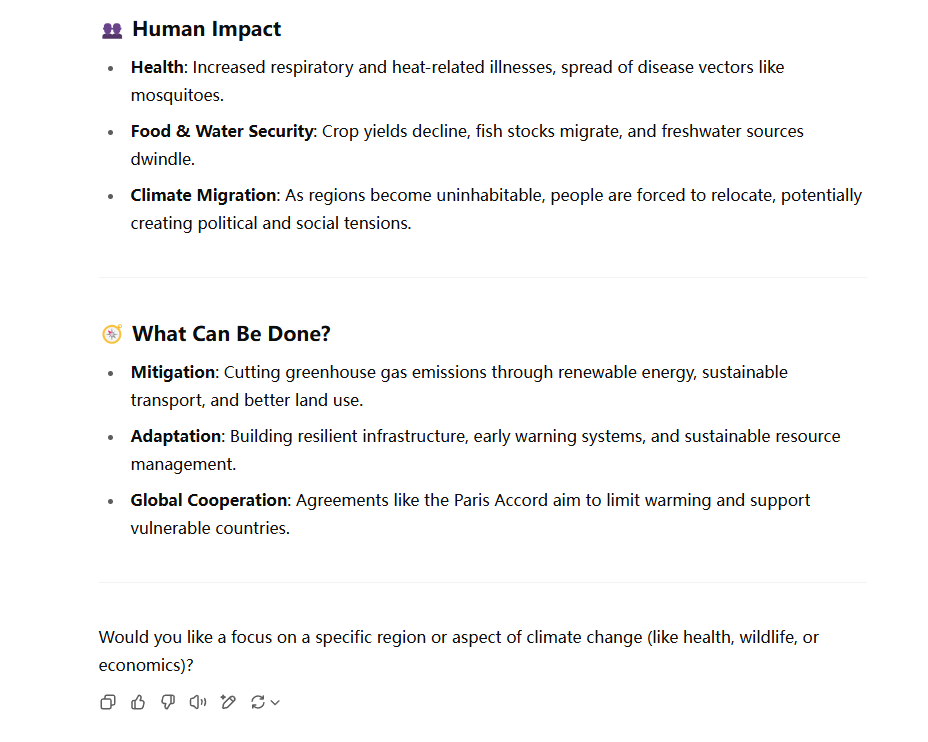Select the Human Impact heading
Viewport: 928px width, 742px height.
click(x=207, y=29)
